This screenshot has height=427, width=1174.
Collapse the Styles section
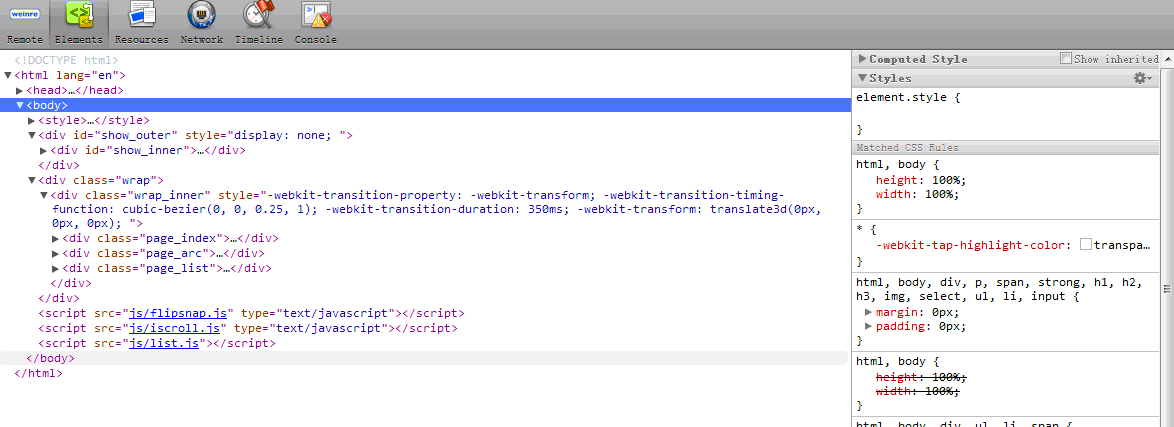(863, 78)
